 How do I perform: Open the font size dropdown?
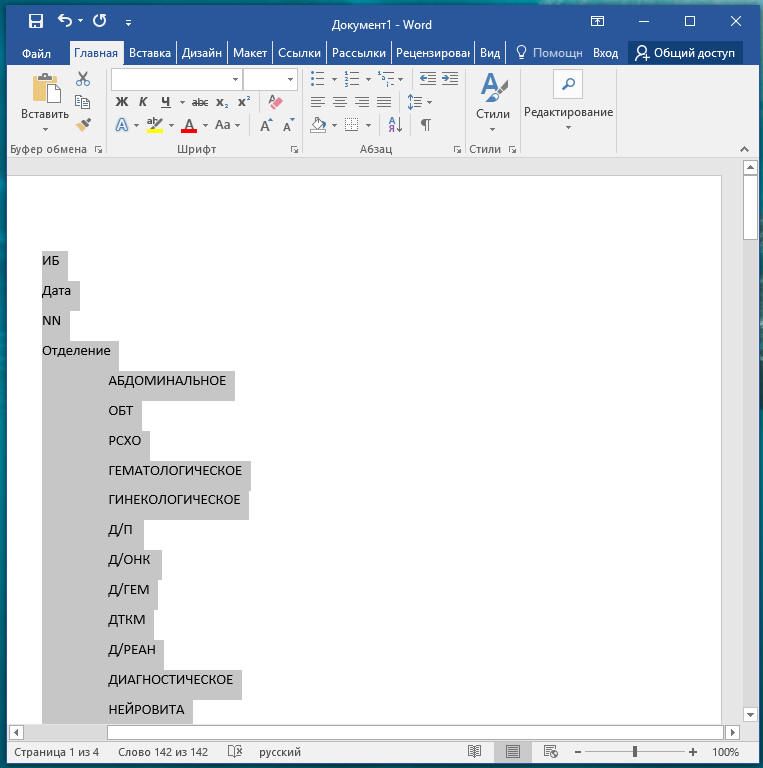pos(291,79)
